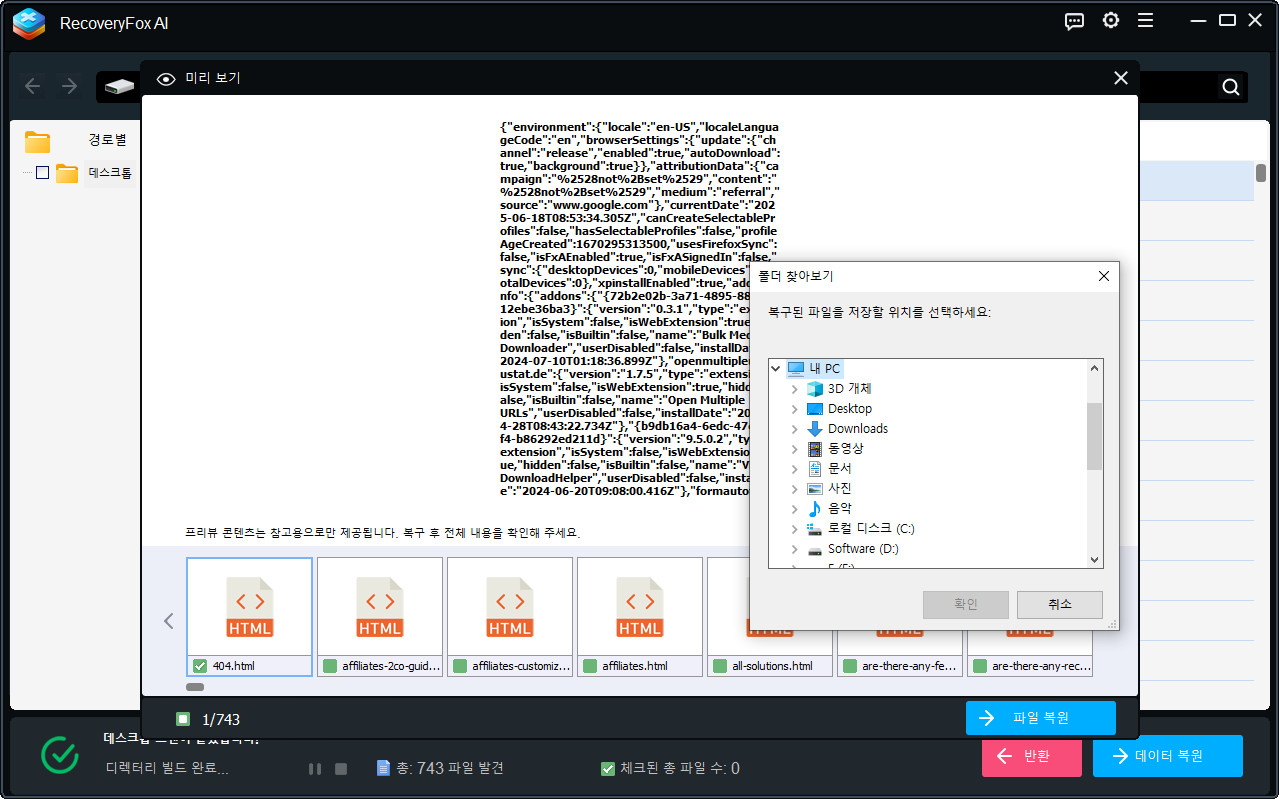Click the 파일 복원 button
The image size is (1279, 799).
coord(1040,718)
